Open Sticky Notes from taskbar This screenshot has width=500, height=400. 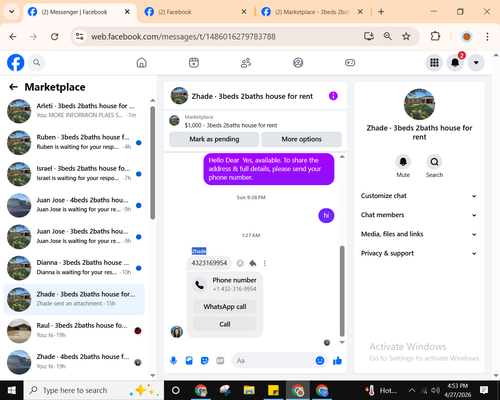point(273,390)
